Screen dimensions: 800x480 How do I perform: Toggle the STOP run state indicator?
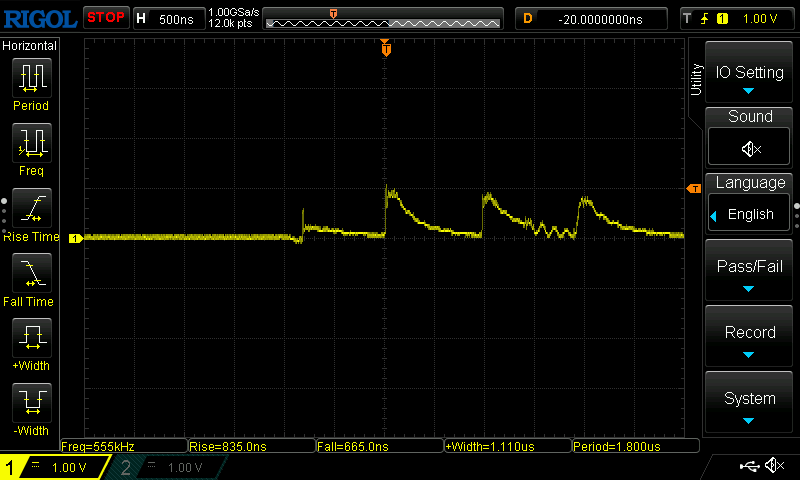pos(105,17)
